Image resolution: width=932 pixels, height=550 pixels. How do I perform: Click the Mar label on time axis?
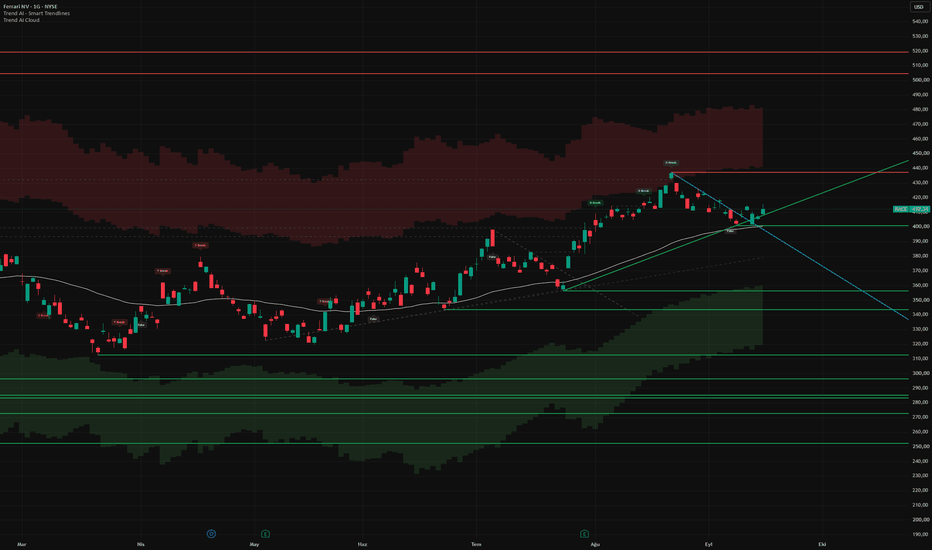pyautogui.click(x=22, y=544)
